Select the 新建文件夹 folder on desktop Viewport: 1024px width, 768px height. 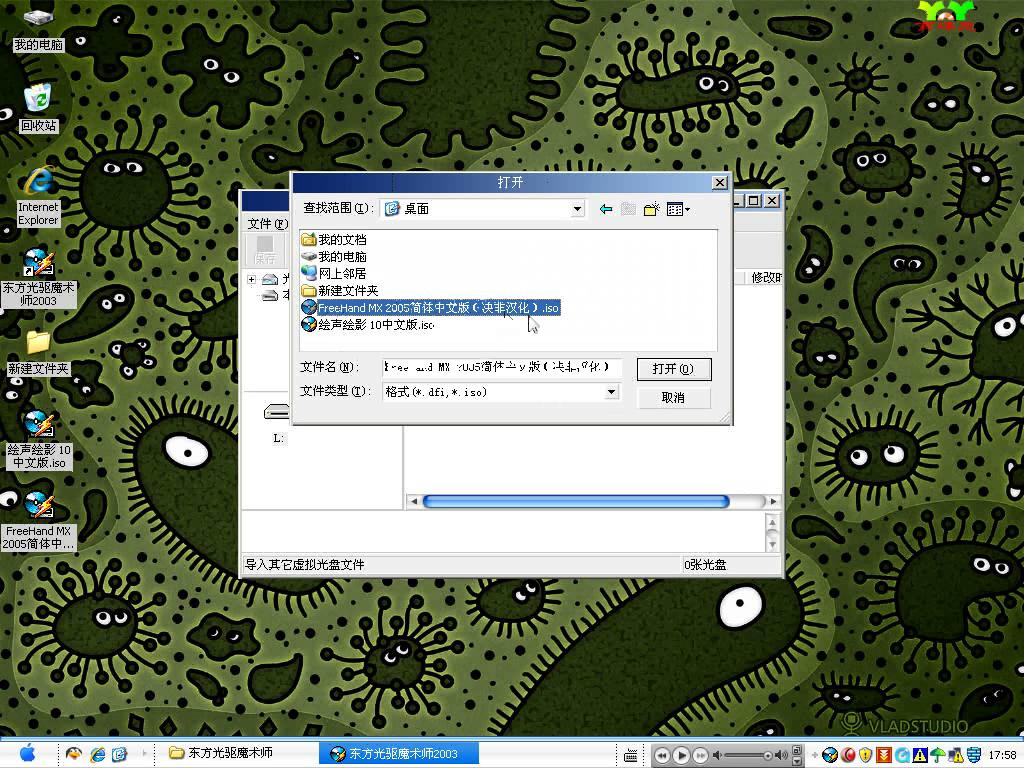[38, 353]
